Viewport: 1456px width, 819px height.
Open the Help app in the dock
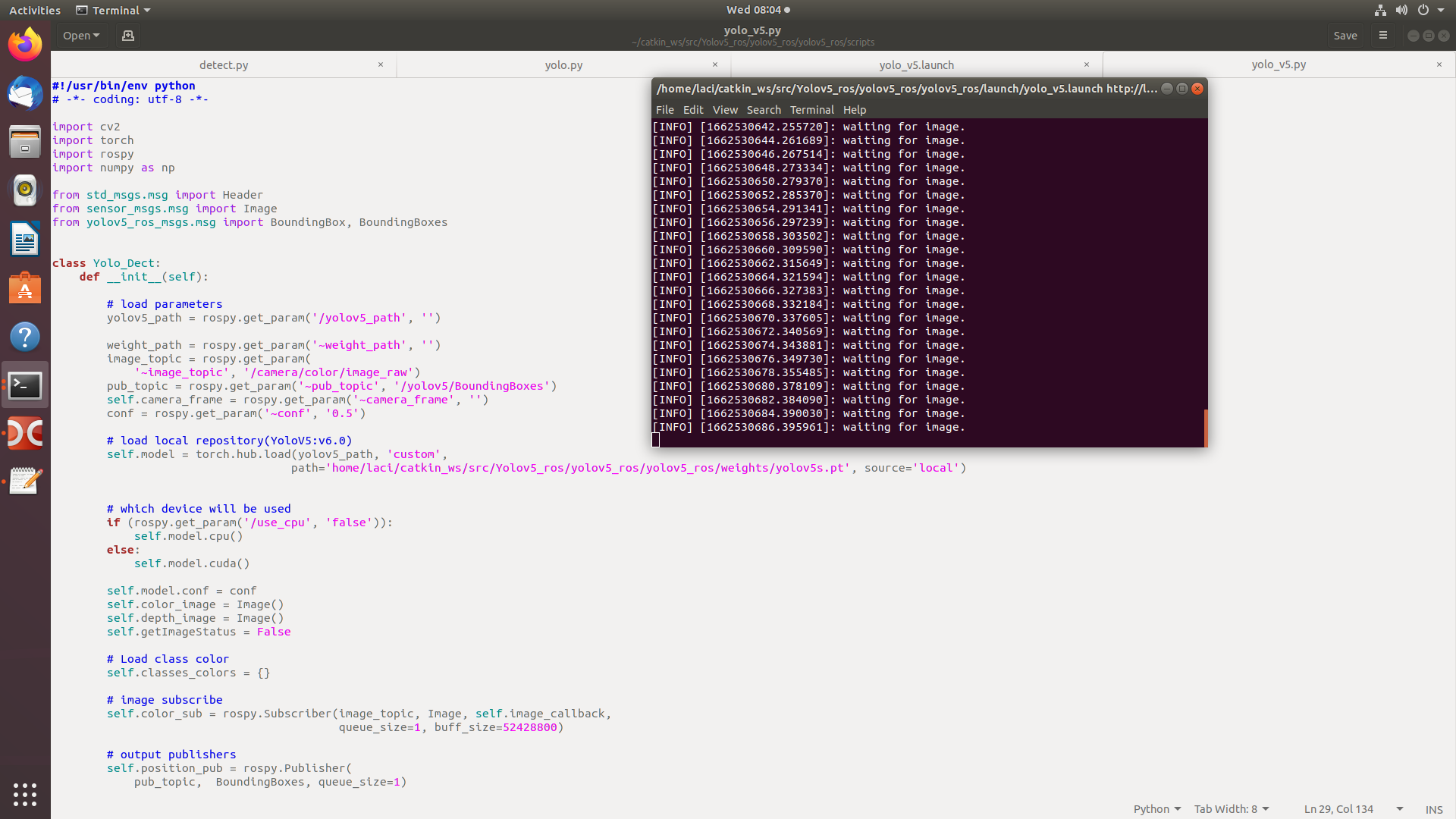25,337
